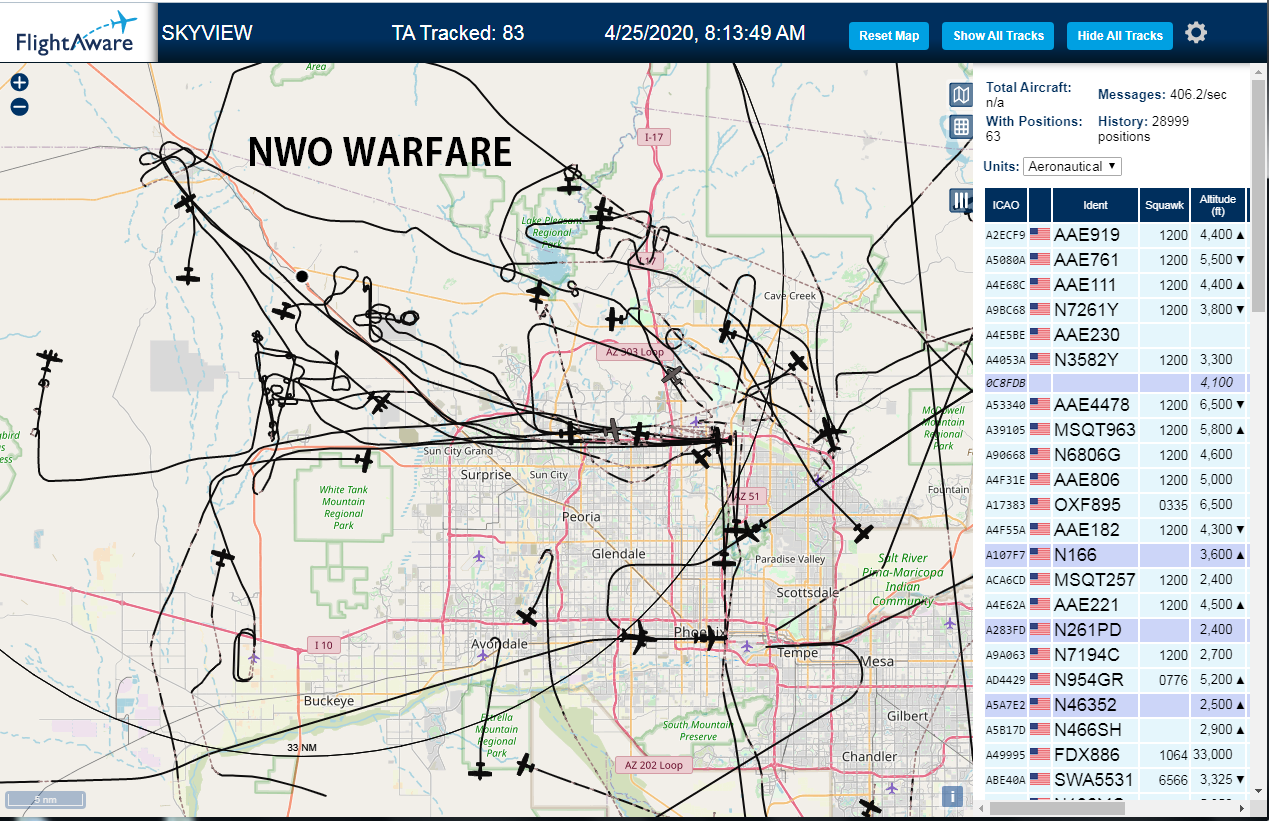The image size is (1269, 821).
Task: Click US flag in AAE919 row
Action: [x=1040, y=235]
